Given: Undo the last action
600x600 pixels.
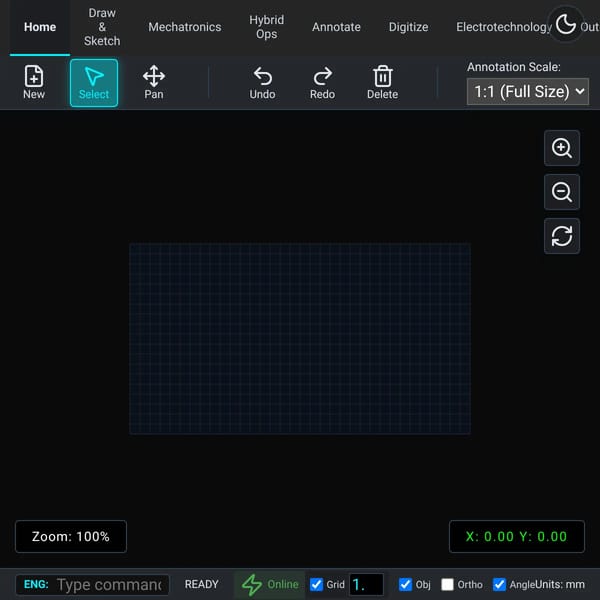Looking at the screenshot, I should [x=262, y=83].
